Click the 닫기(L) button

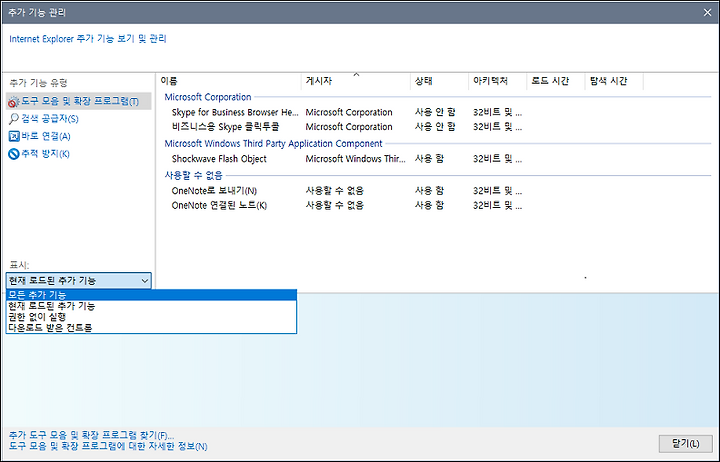686,444
